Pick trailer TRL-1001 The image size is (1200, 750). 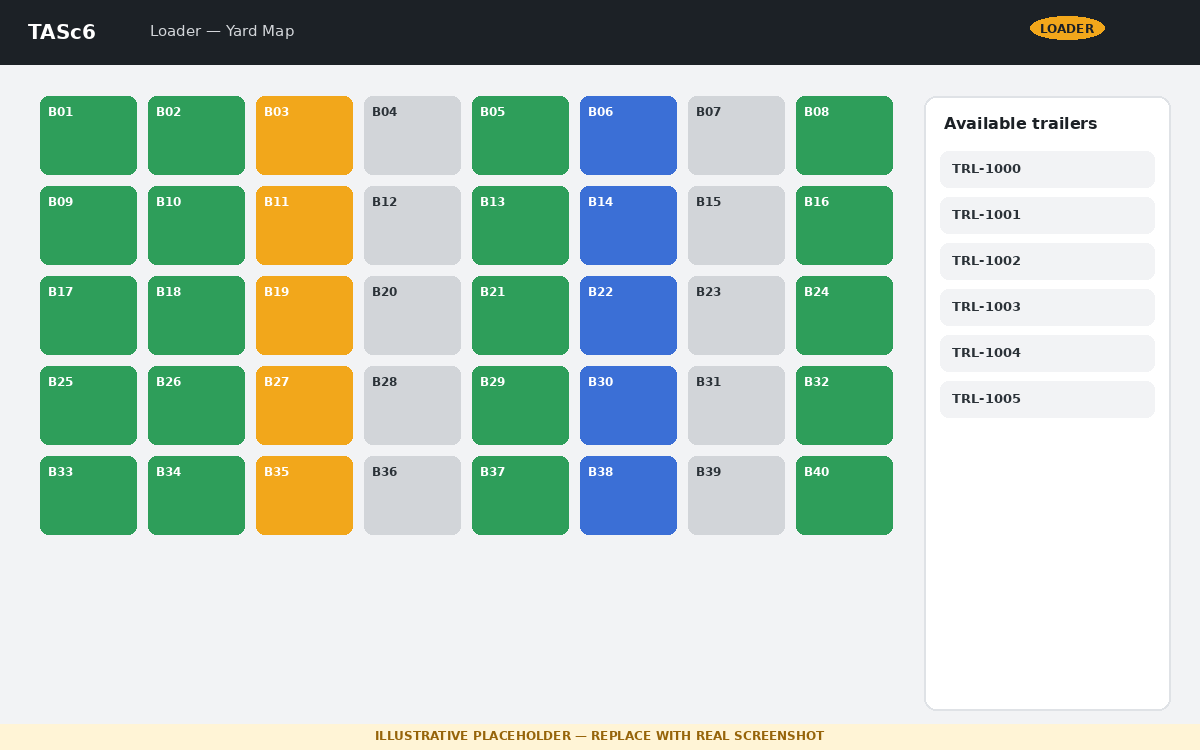tap(1047, 216)
